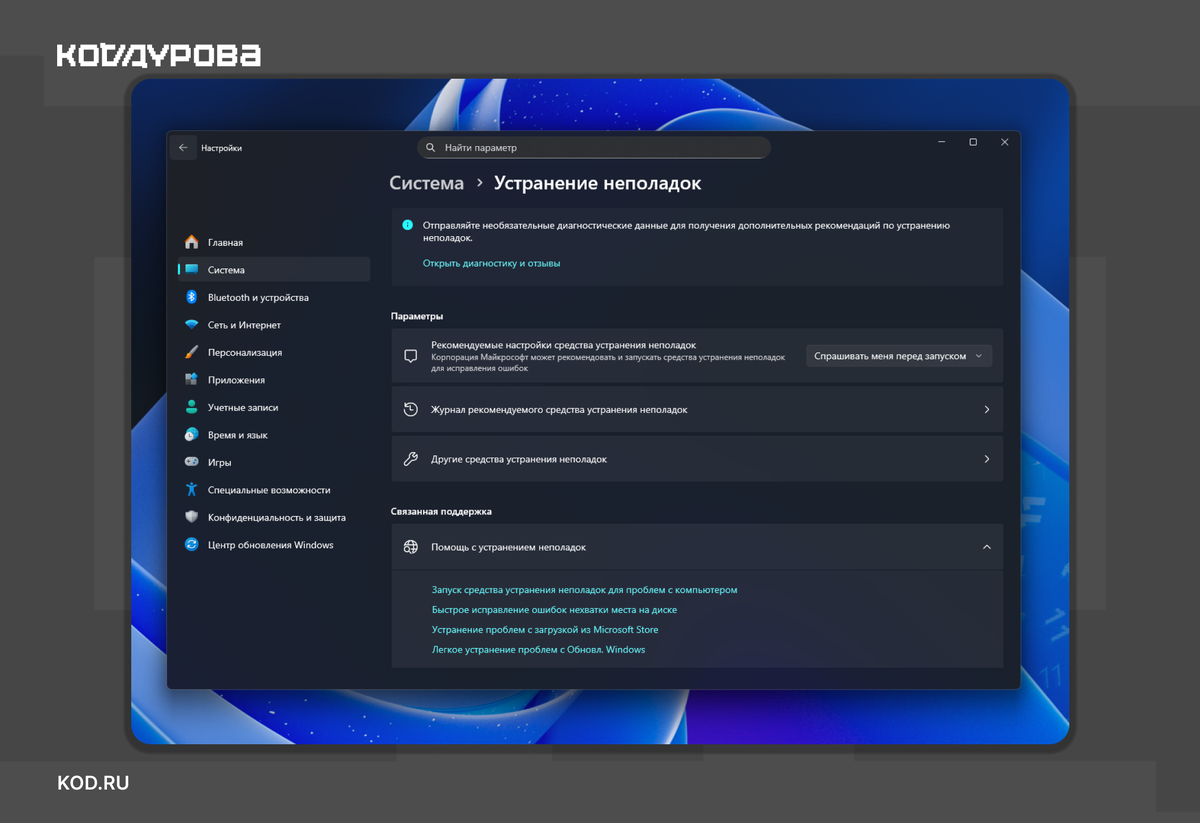This screenshot has width=1200, height=823.
Task: Open Другие средства устранения неполадок row
Action: click(697, 460)
